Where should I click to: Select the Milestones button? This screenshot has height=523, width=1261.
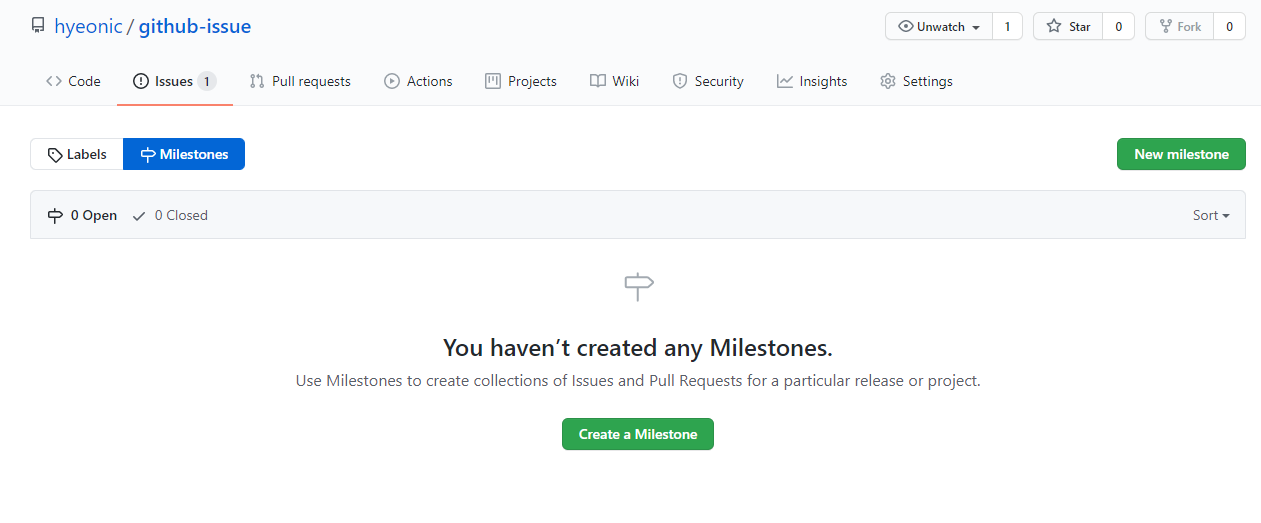click(184, 154)
